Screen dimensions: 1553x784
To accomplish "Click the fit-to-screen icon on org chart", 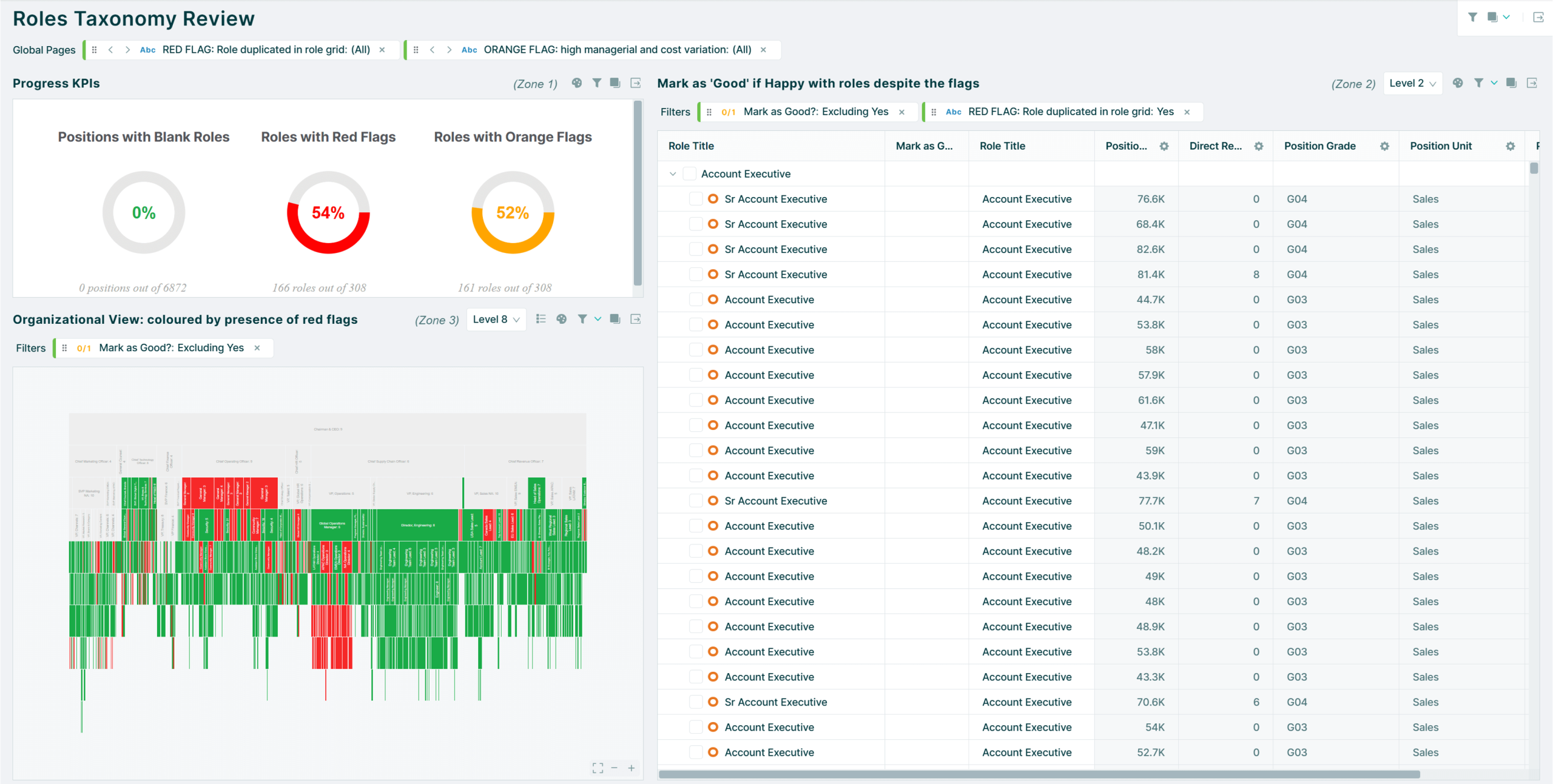I will [598, 768].
